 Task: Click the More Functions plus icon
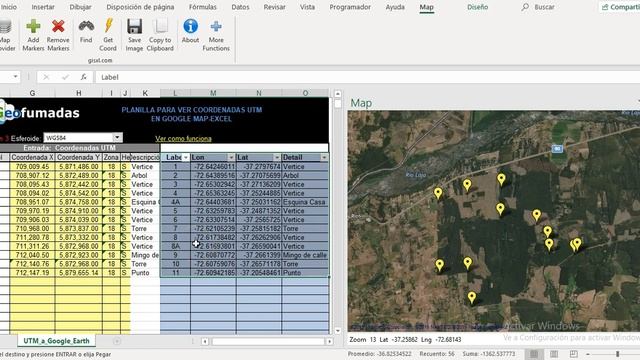click(x=216, y=27)
